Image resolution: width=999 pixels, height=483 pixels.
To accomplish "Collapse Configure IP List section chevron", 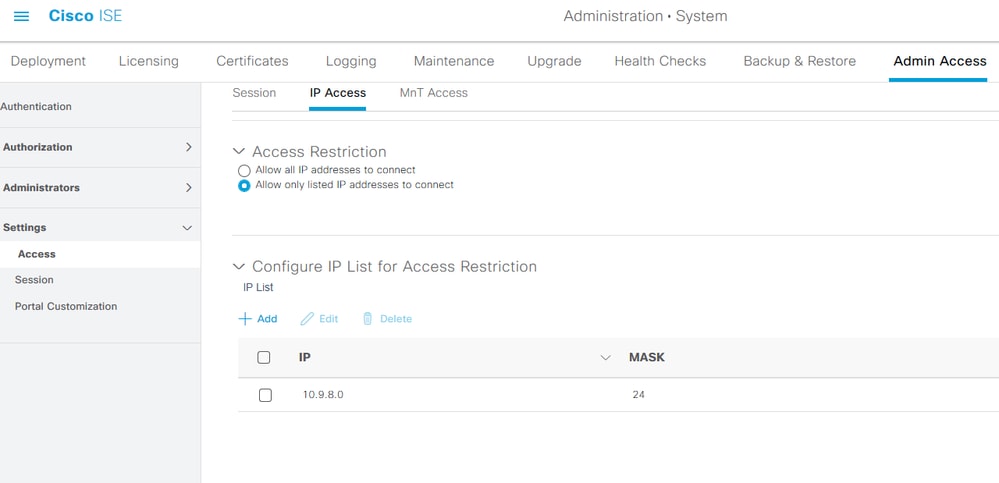I will (x=238, y=267).
